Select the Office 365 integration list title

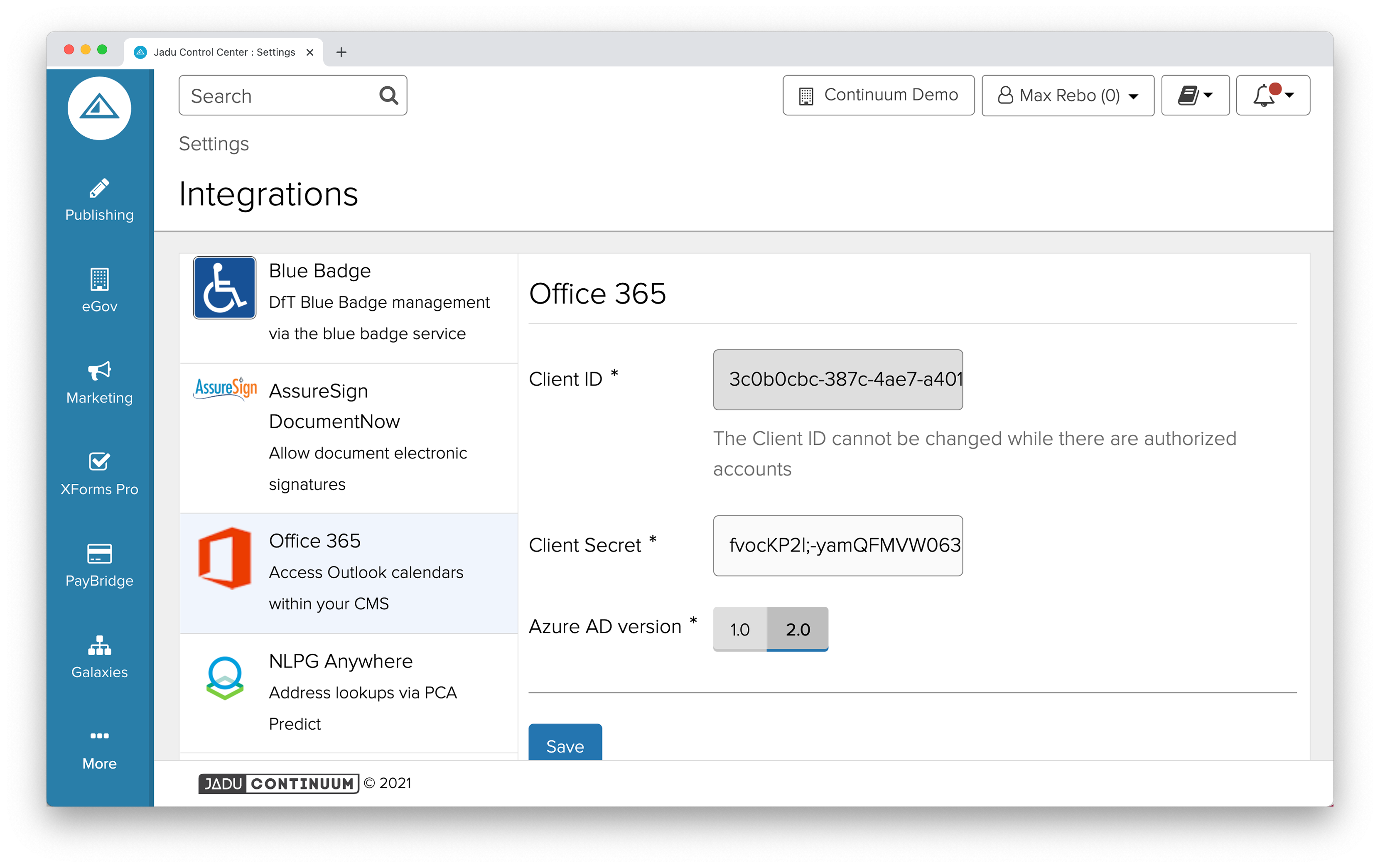pyautogui.click(x=314, y=540)
